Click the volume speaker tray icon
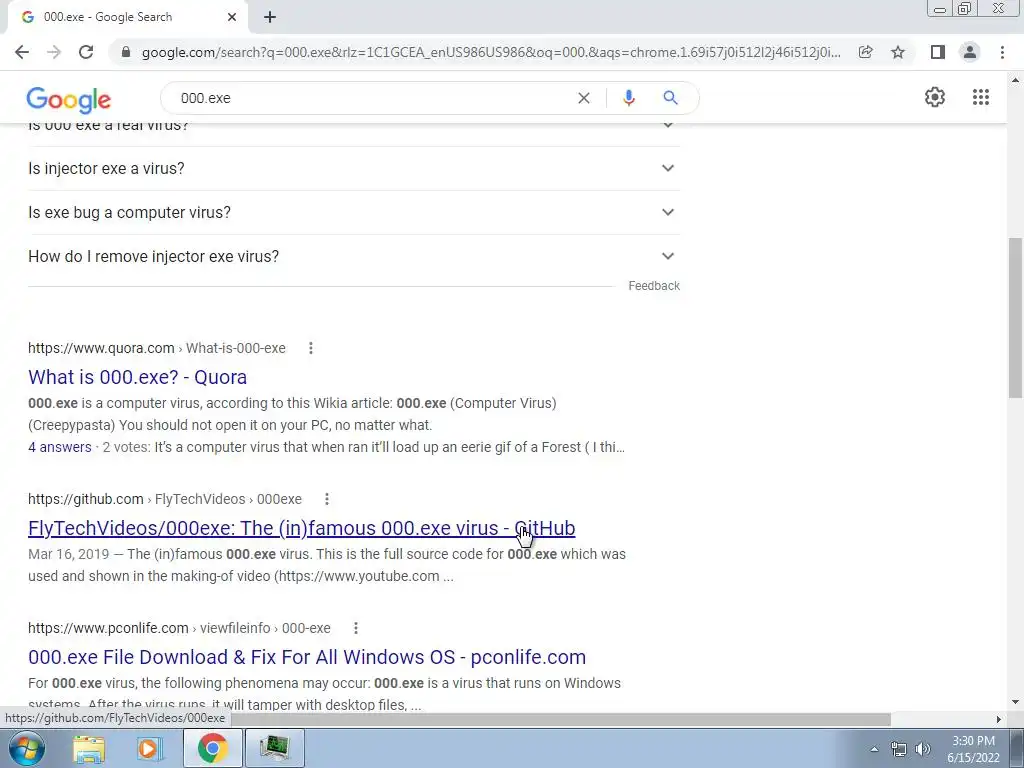Image resolution: width=1024 pixels, height=768 pixels. (x=923, y=749)
